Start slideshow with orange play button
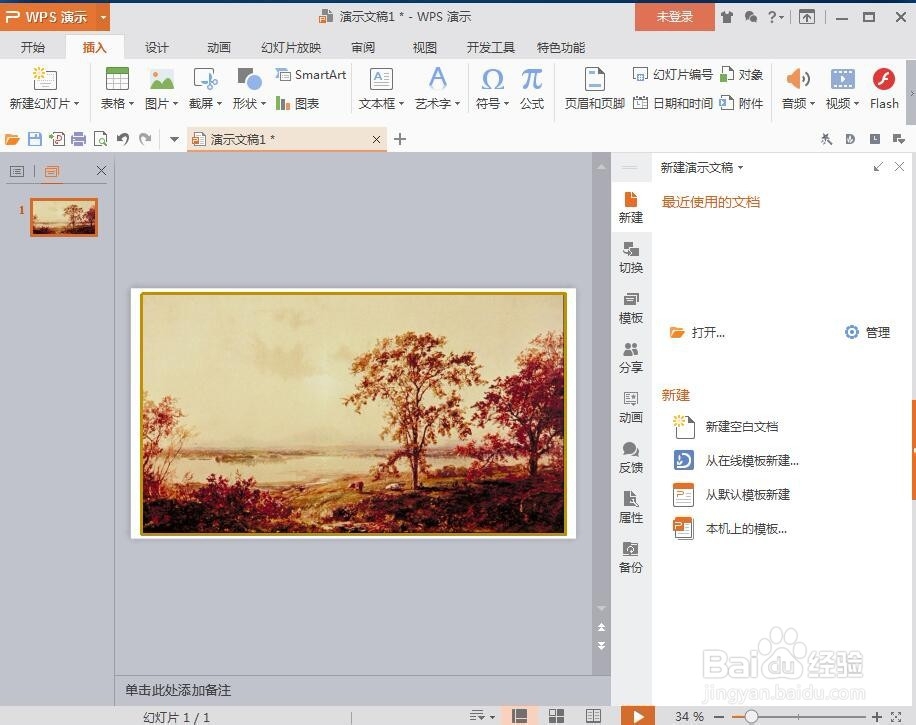 (638, 716)
